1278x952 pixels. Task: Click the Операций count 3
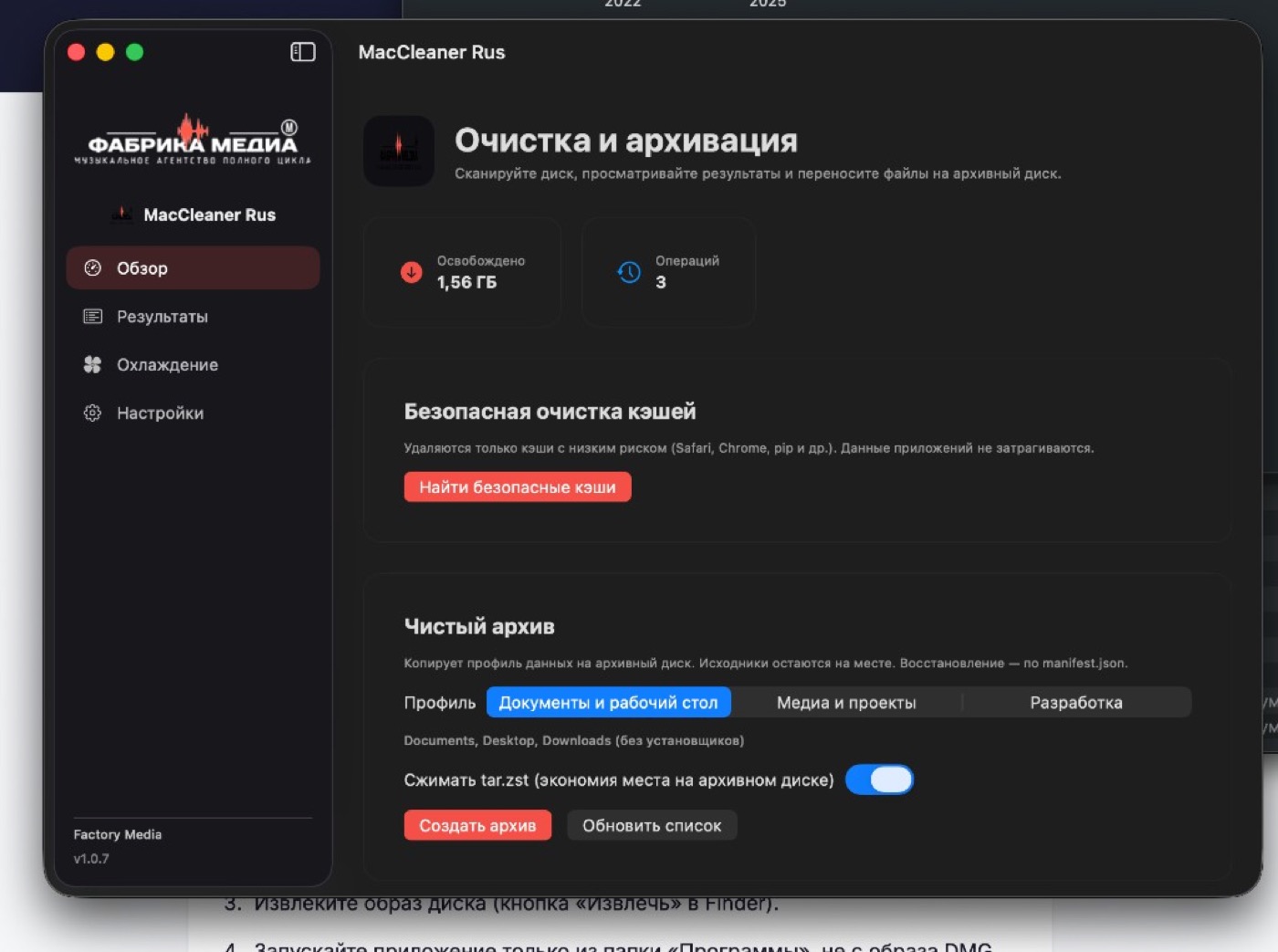[661, 282]
